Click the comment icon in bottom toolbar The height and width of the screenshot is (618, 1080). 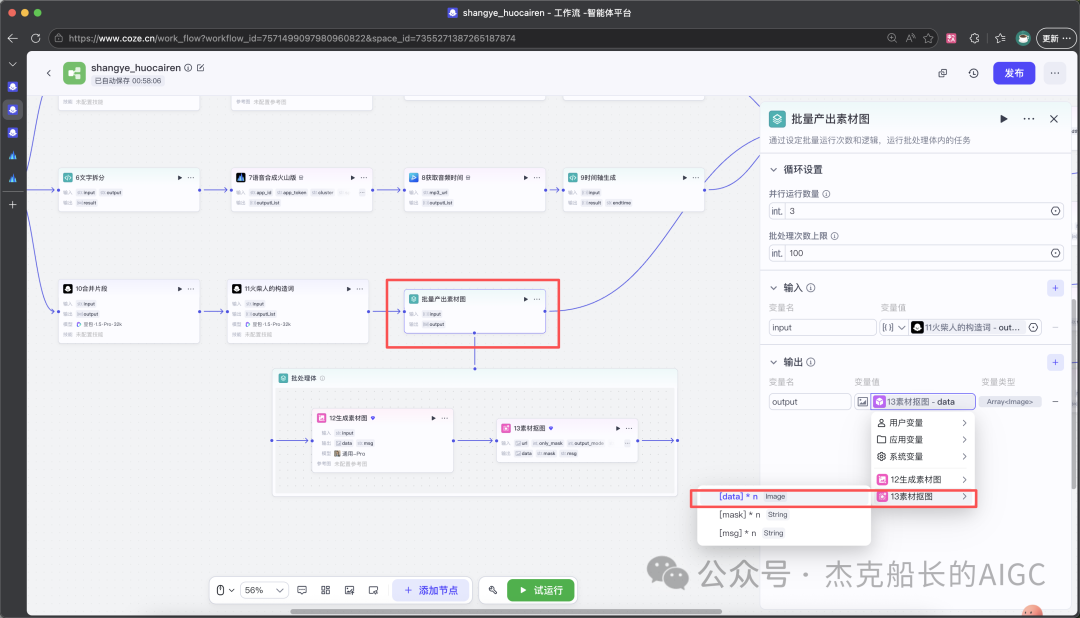click(302, 590)
